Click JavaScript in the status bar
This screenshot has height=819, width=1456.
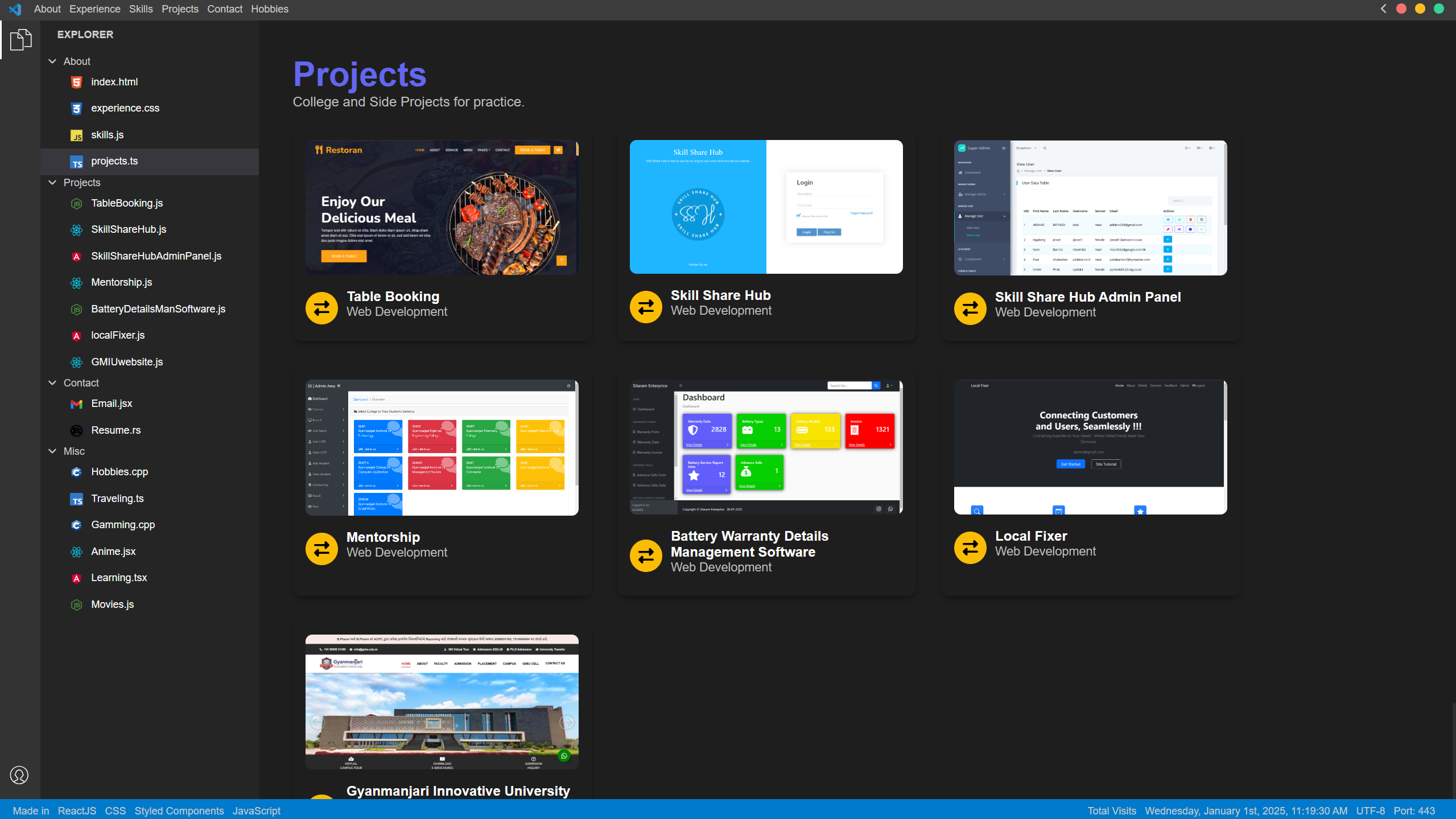coord(257,811)
